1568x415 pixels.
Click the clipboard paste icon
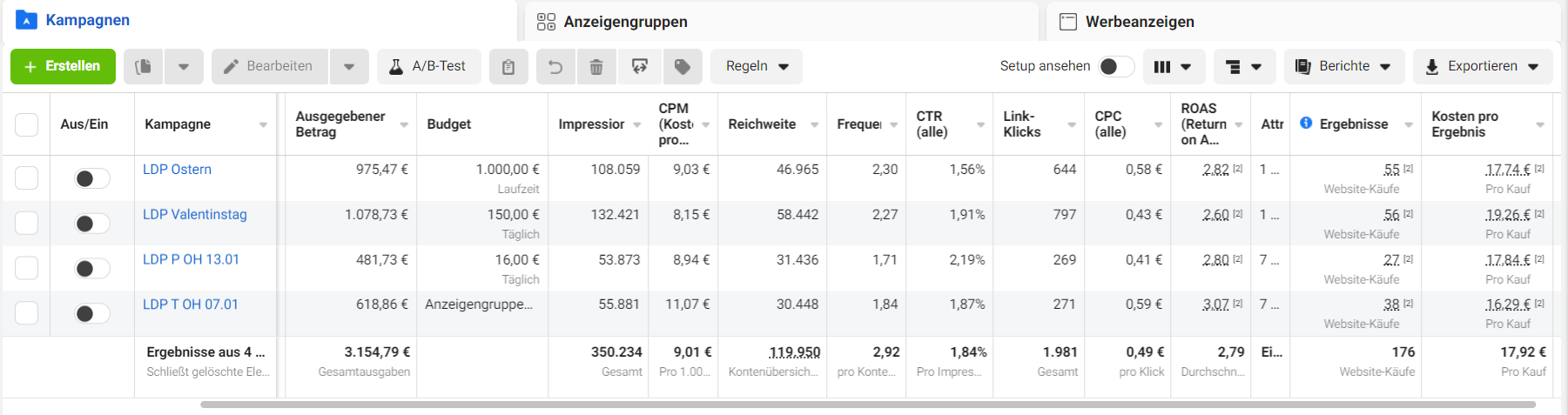tap(508, 66)
